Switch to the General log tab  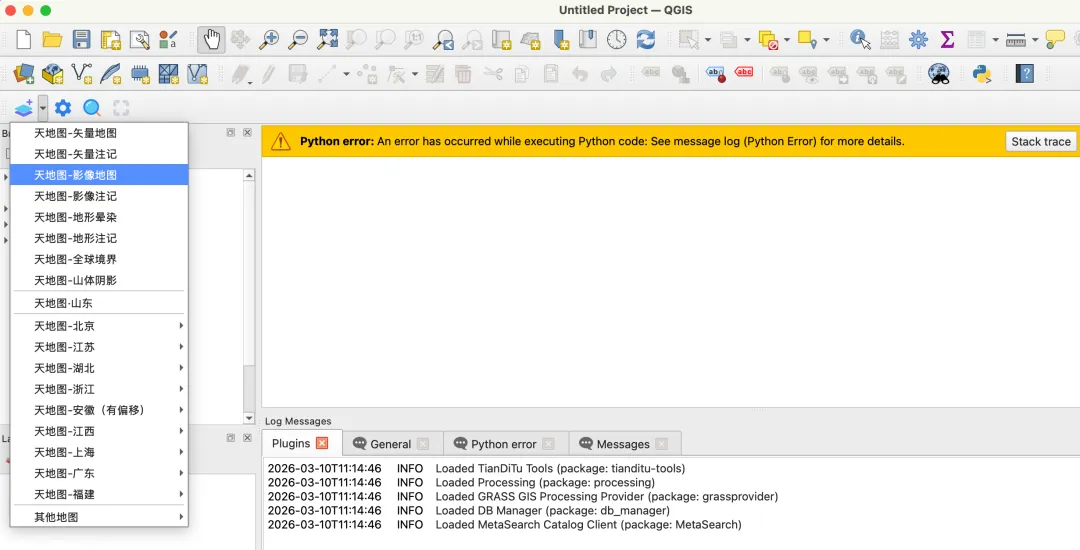[390, 444]
